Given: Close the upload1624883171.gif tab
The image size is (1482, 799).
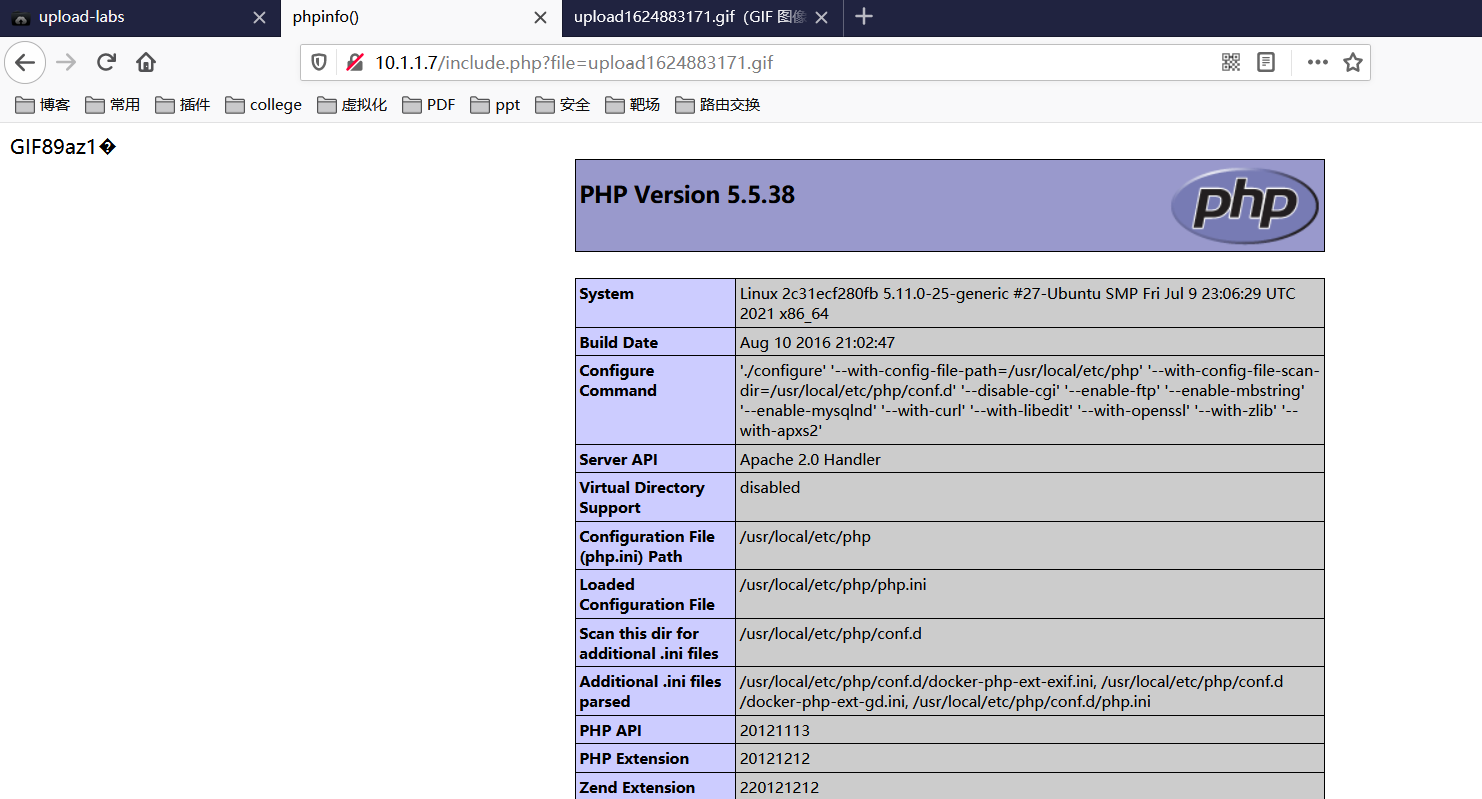Looking at the screenshot, I should [822, 17].
